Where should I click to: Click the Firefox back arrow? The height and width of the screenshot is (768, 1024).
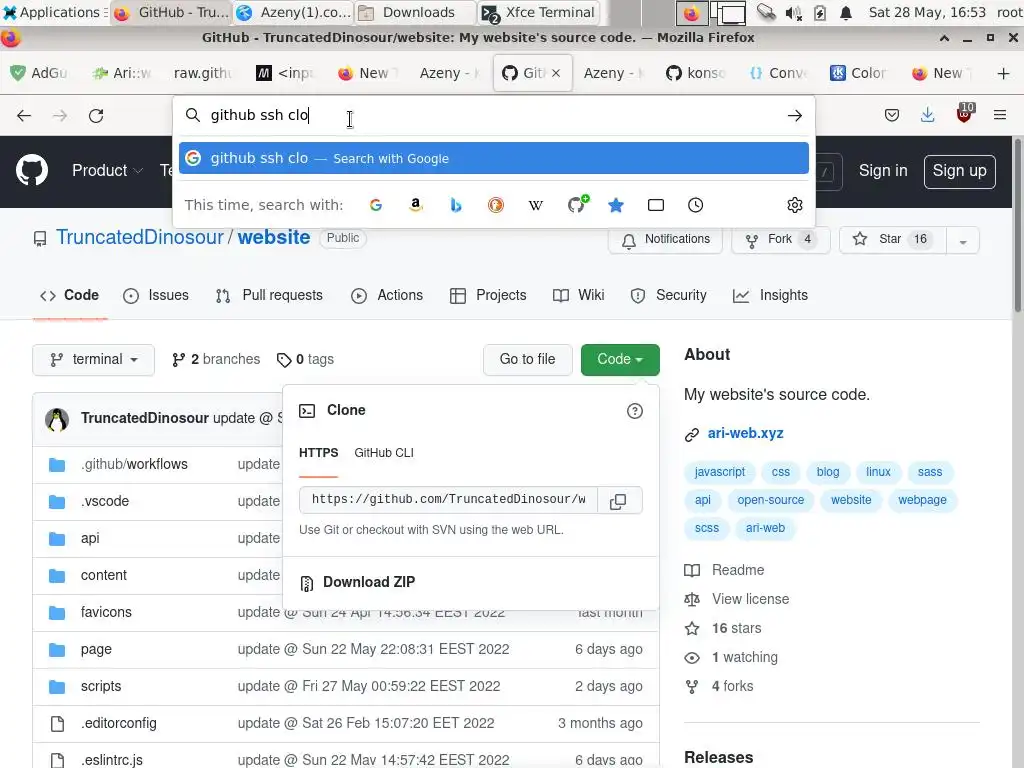(x=24, y=116)
